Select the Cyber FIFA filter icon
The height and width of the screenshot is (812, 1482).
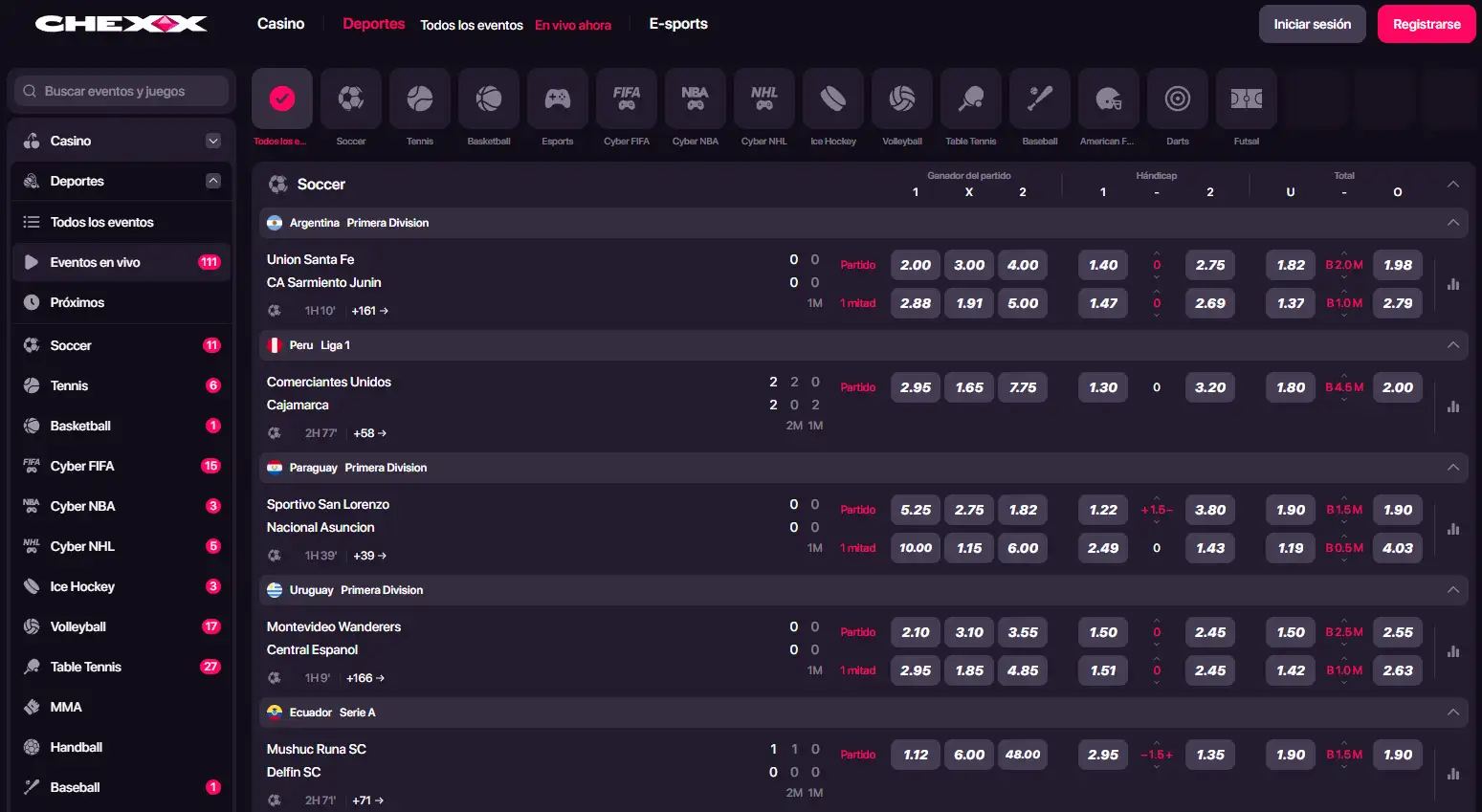(627, 99)
